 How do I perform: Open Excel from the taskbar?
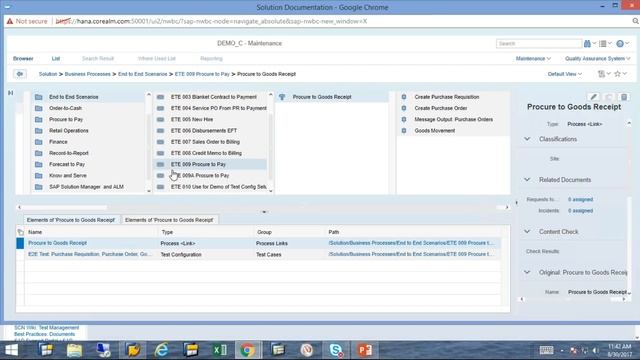(x=219, y=350)
